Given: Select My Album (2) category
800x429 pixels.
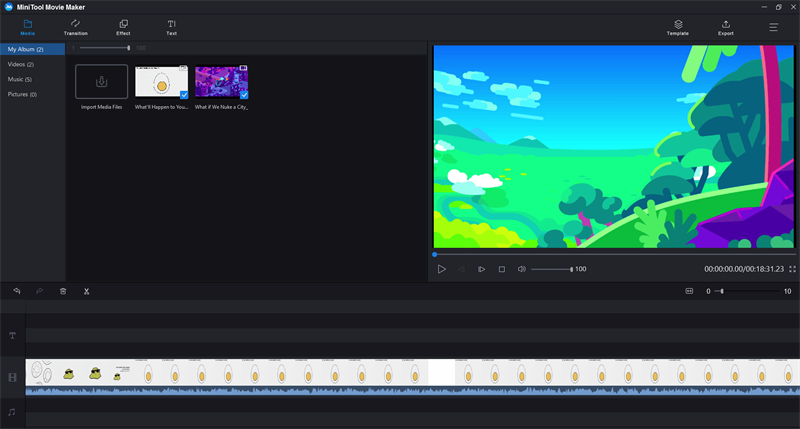Looking at the screenshot, I should point(33,49).
